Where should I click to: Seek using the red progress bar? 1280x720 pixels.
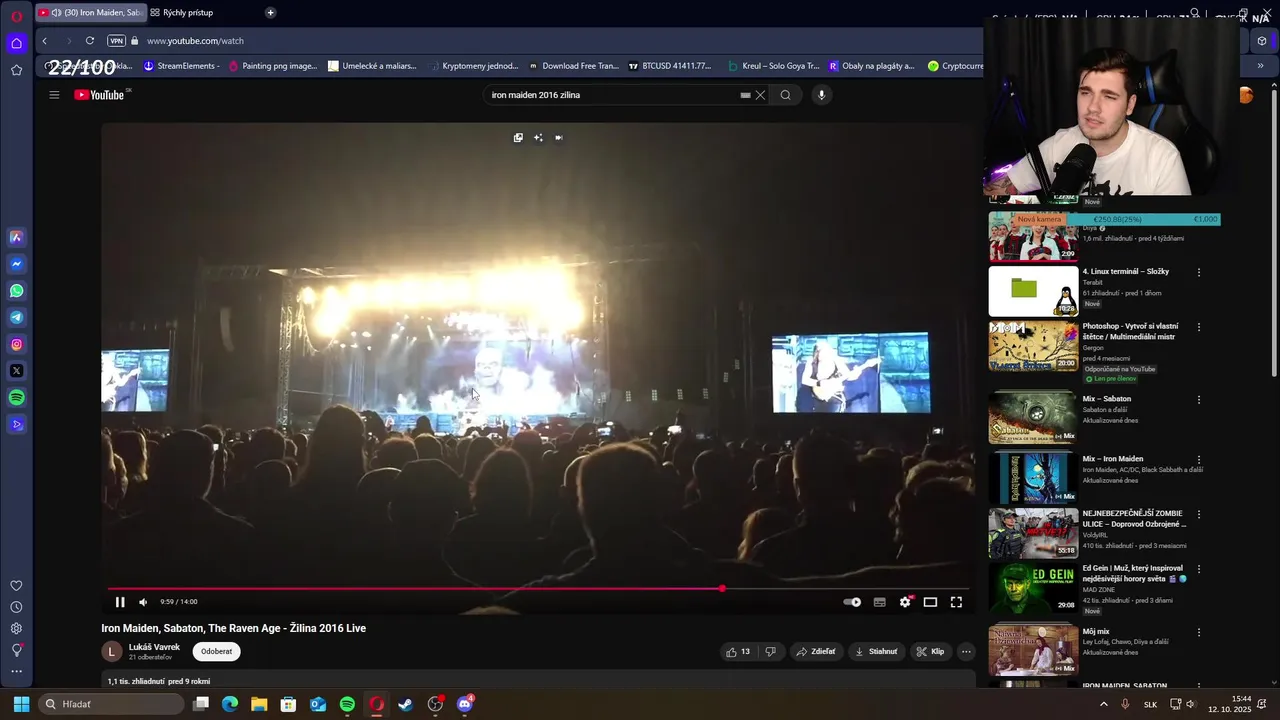538,588
